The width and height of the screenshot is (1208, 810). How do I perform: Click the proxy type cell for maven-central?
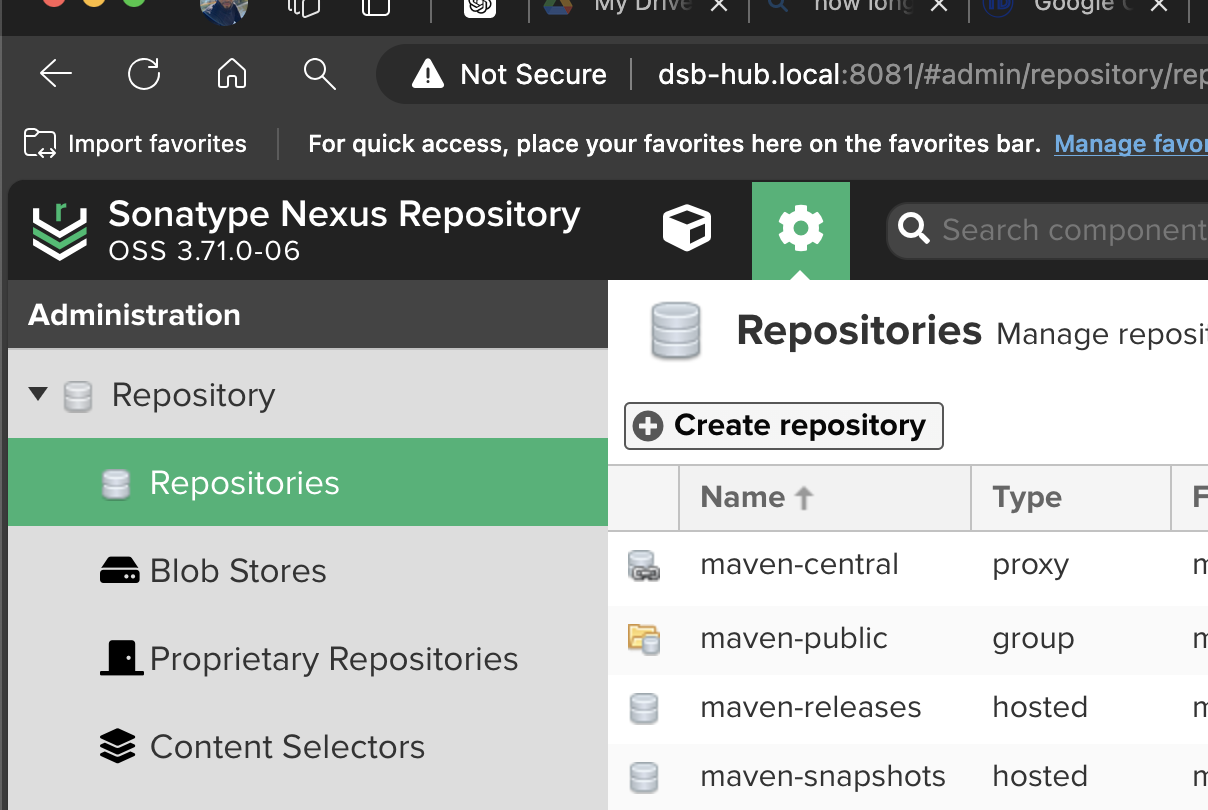[x=1031, y=565]
